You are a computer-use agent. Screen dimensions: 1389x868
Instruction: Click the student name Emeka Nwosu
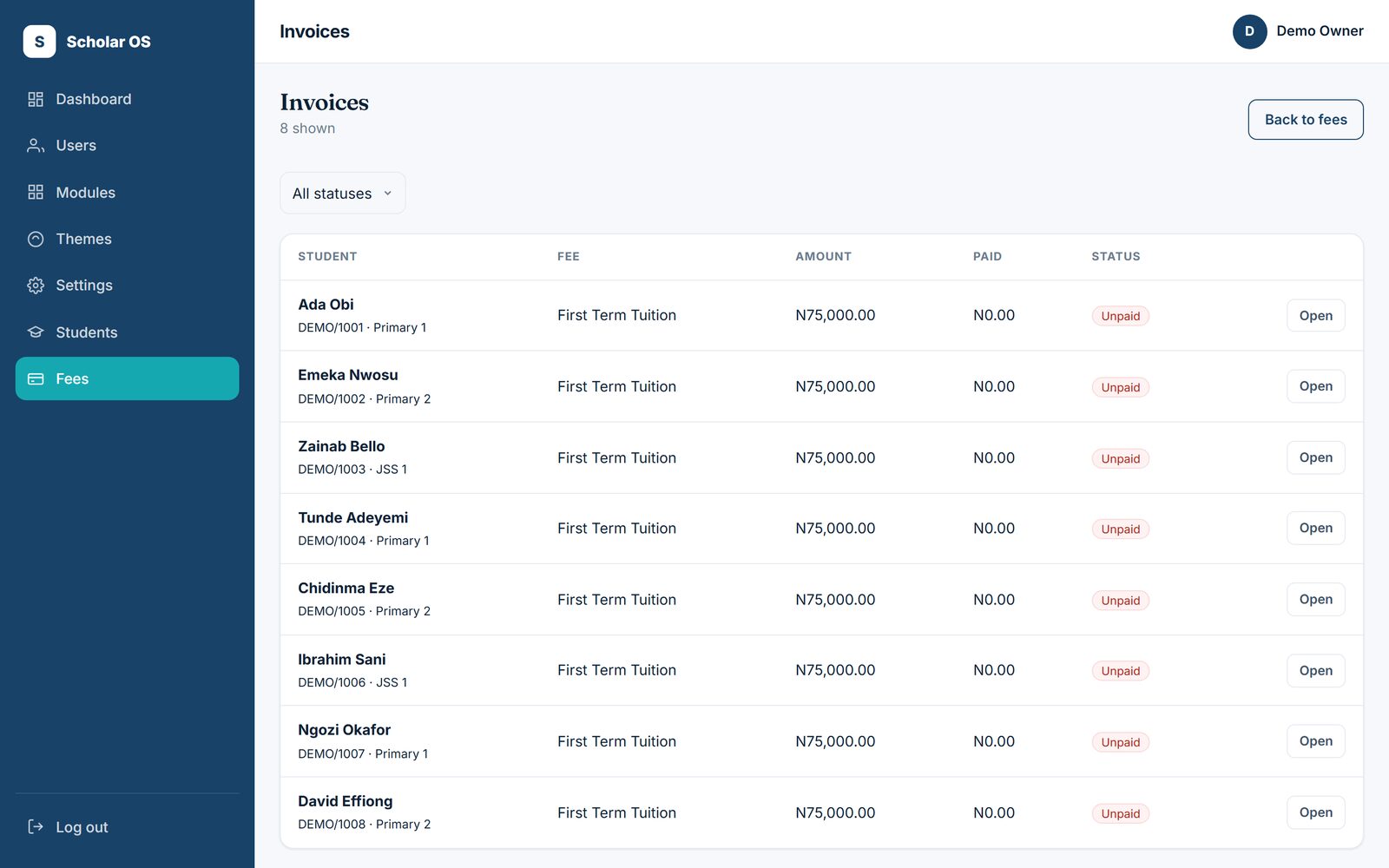(x=348, y=375)
